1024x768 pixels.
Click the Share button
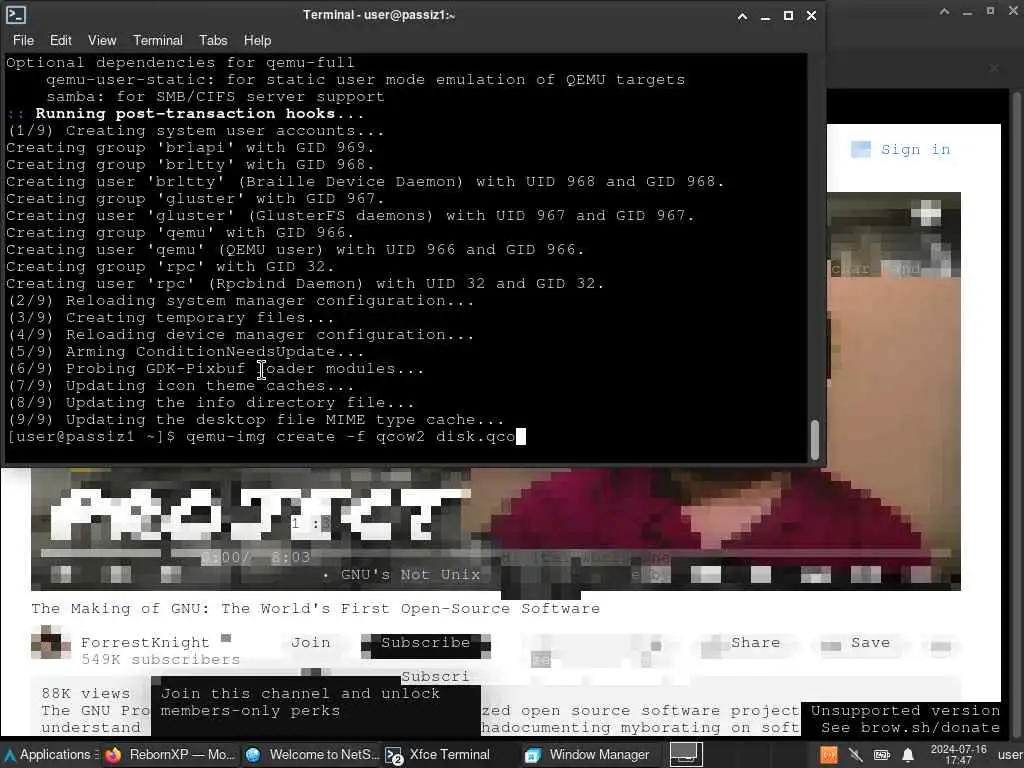click(x=755, y=643)
